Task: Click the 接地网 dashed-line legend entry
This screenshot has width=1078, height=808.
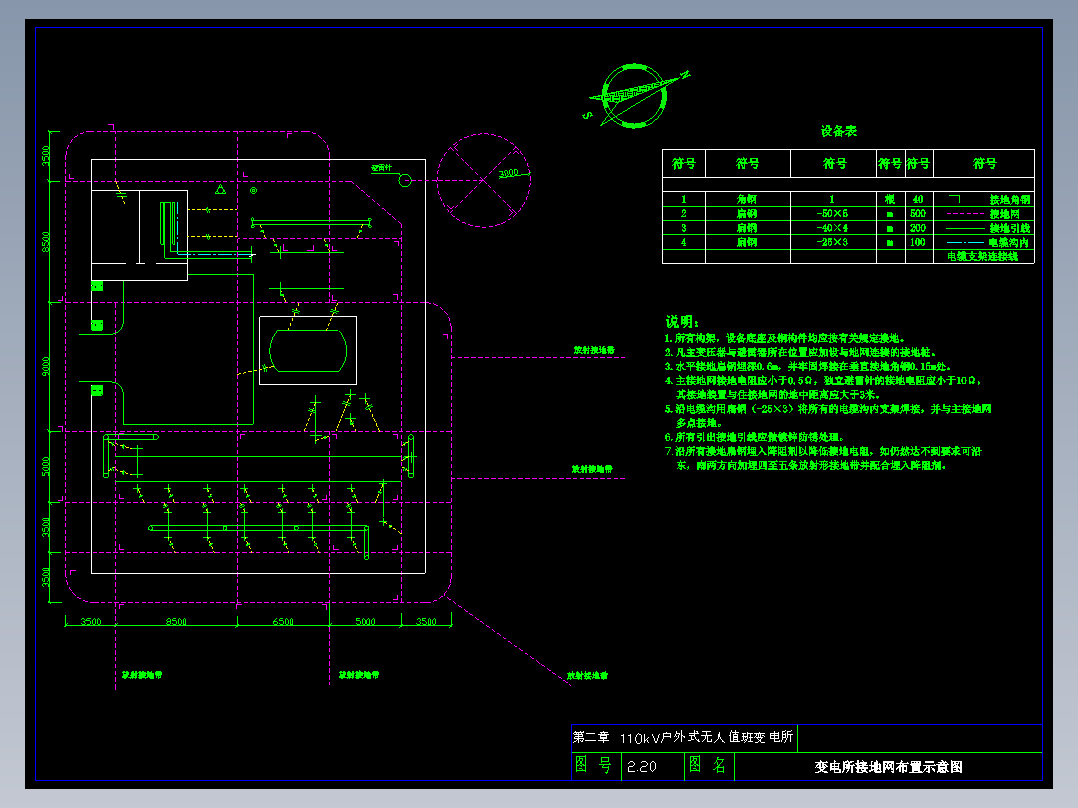Action: point(984,214)
